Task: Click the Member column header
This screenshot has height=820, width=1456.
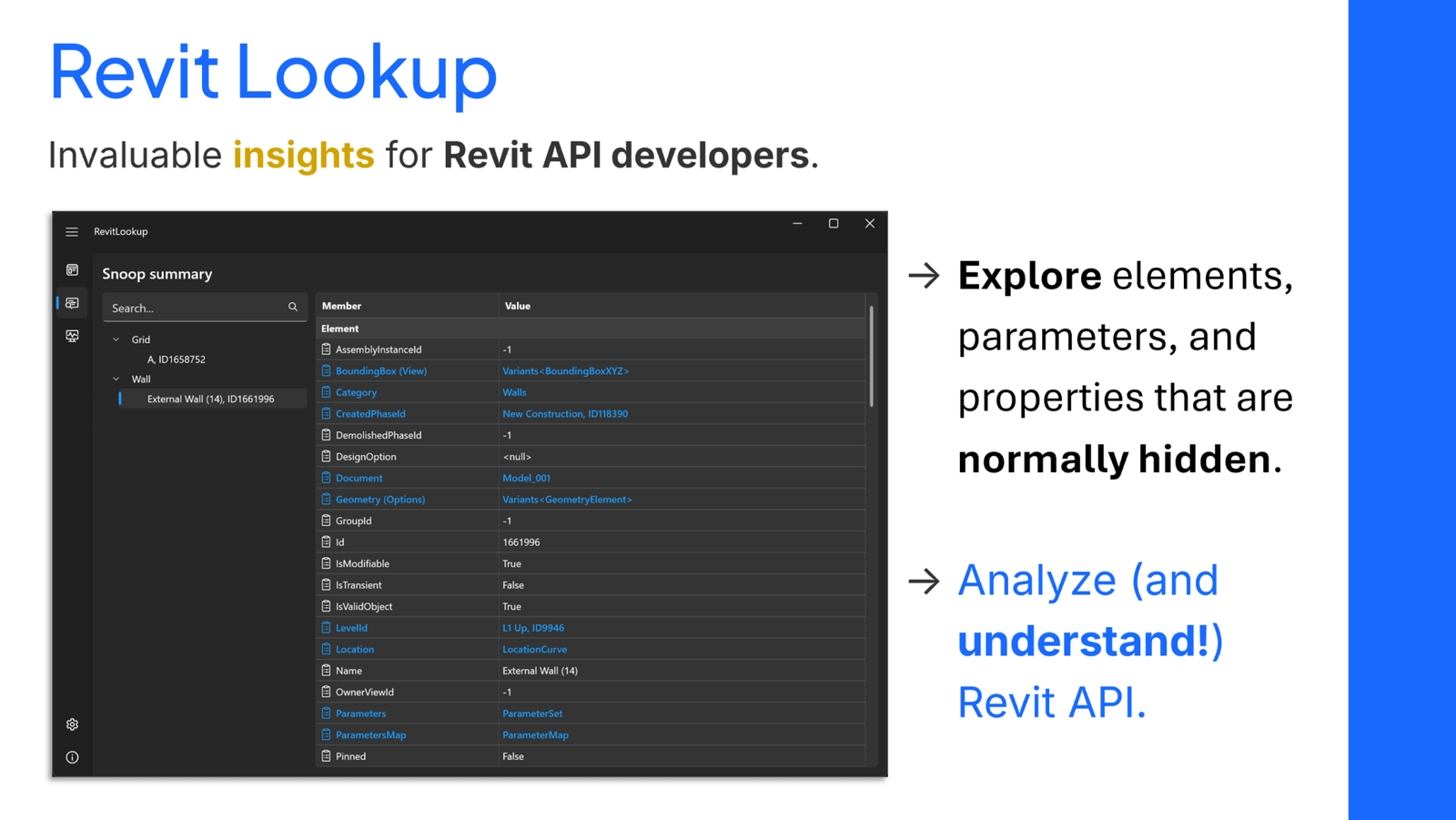Action: [341, 306]
